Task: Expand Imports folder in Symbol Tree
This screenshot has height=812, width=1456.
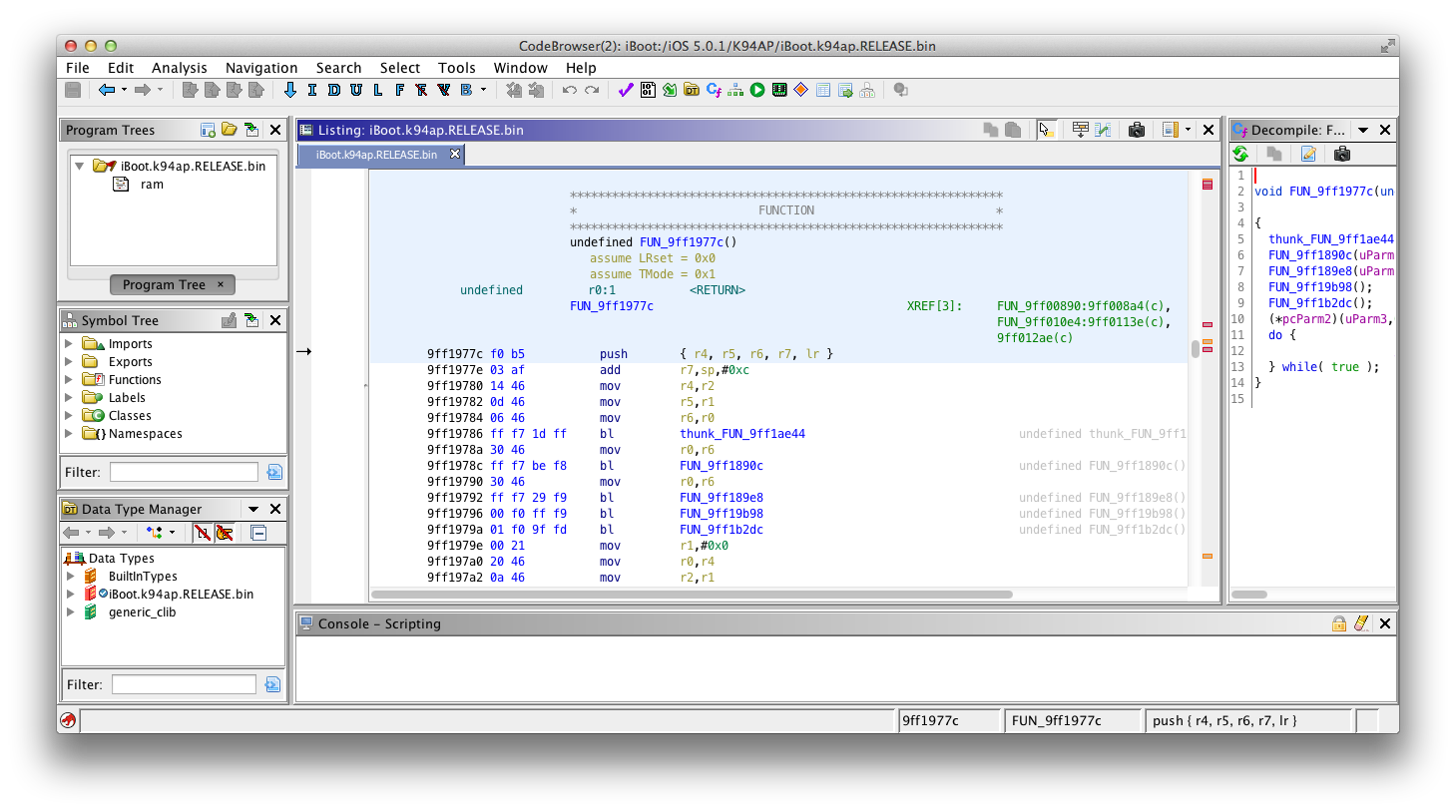Action: click(69, 344)
